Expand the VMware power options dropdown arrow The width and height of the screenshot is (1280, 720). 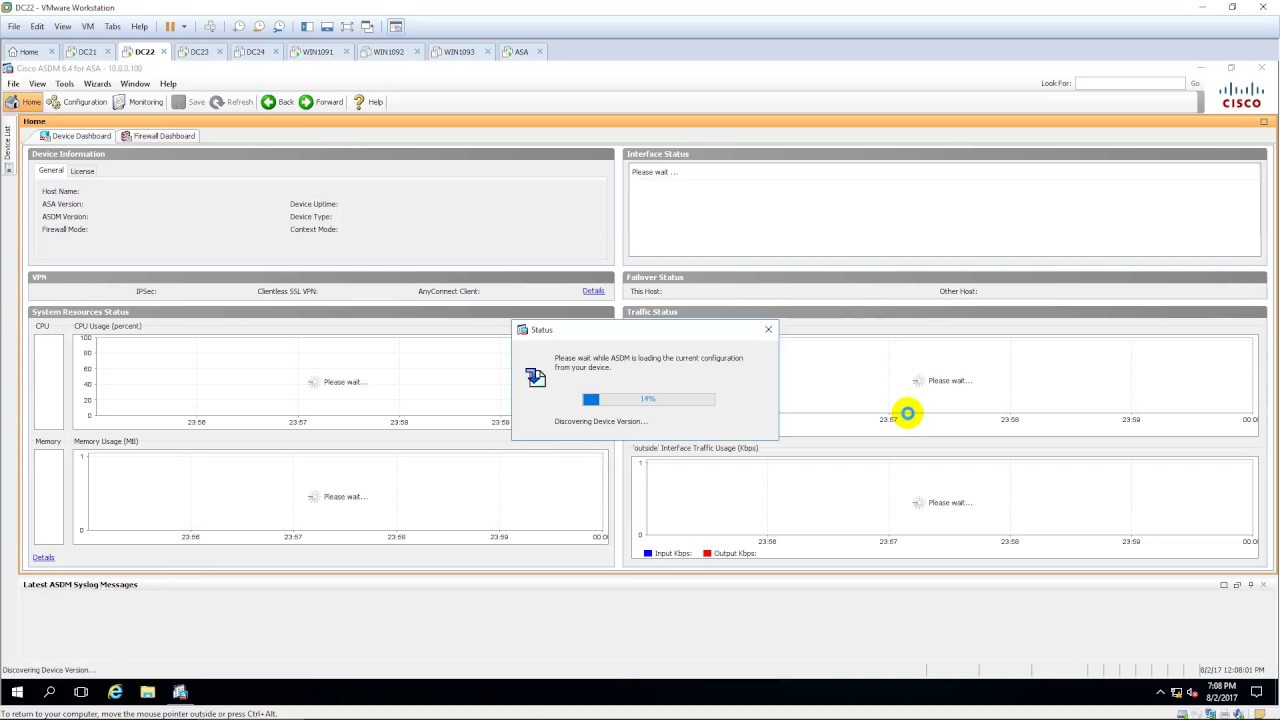pyautogui.click(x=184, y=26)
